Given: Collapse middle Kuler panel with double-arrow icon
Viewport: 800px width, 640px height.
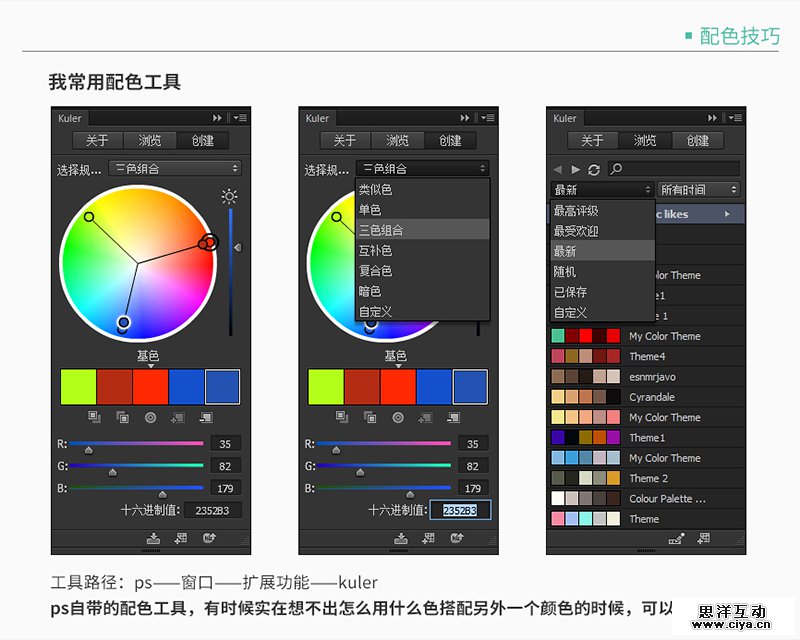Looking at the screenshot, I should tap(465, 118).
